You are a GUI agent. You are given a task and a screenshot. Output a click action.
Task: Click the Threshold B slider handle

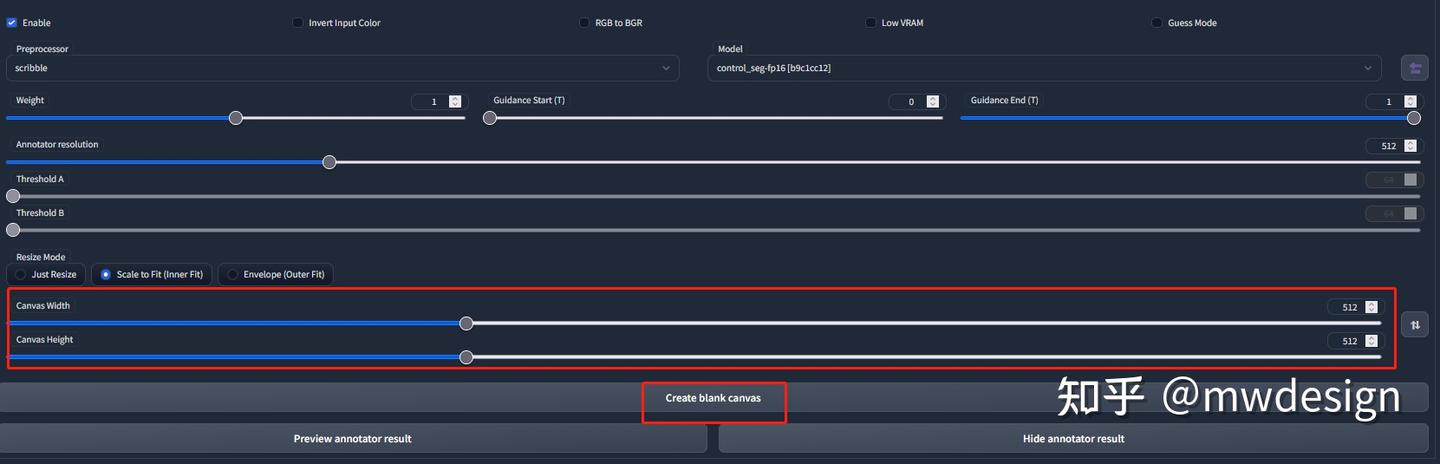[13, 230]
